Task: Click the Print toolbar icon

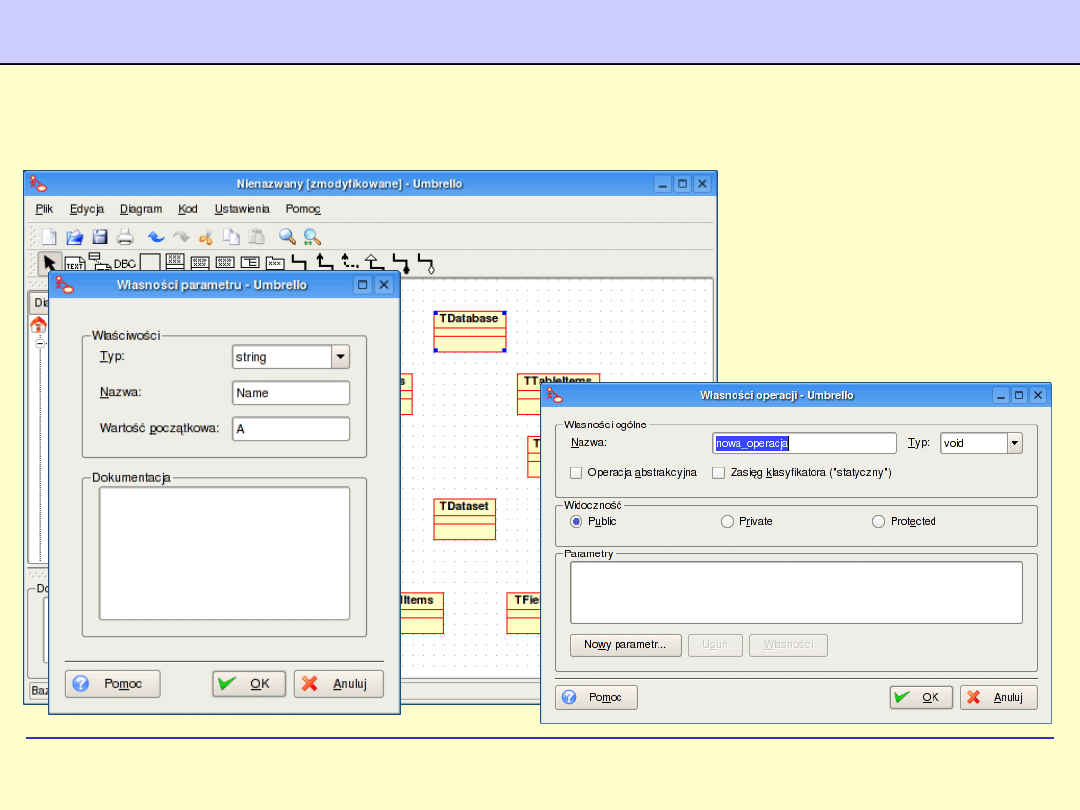Action: tap(125, 237)
